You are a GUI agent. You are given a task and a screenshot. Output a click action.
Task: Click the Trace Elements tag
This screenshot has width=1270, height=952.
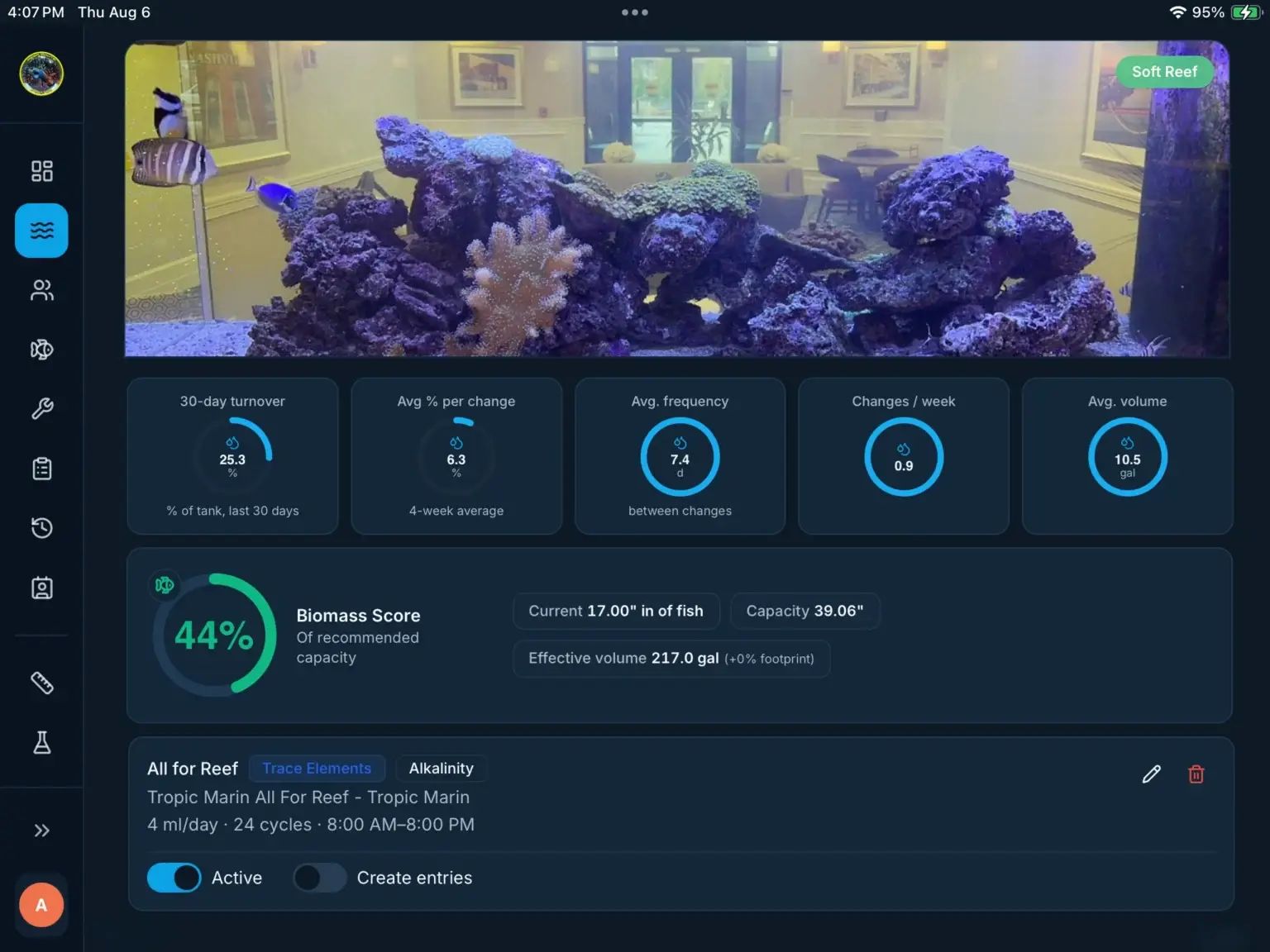pos(317,769)
